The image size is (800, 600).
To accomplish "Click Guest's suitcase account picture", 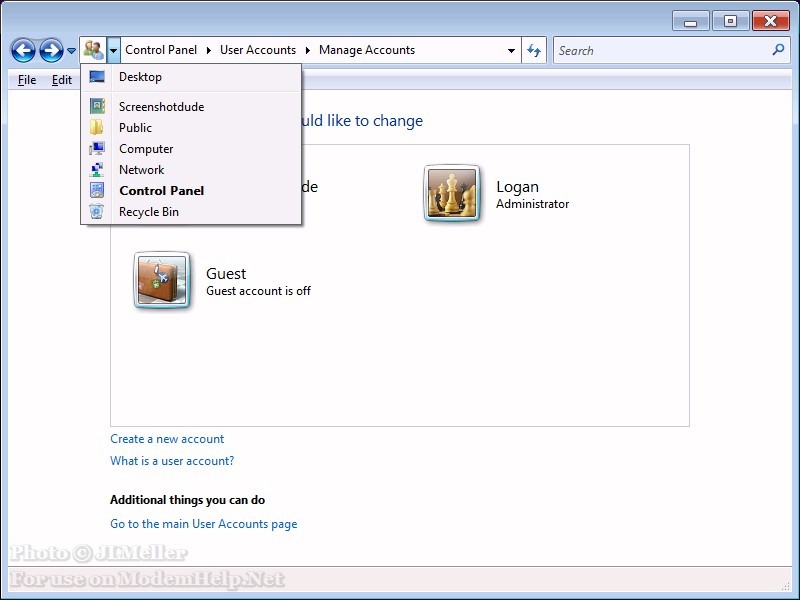I will pyautogui.click(x=162, y=280).
